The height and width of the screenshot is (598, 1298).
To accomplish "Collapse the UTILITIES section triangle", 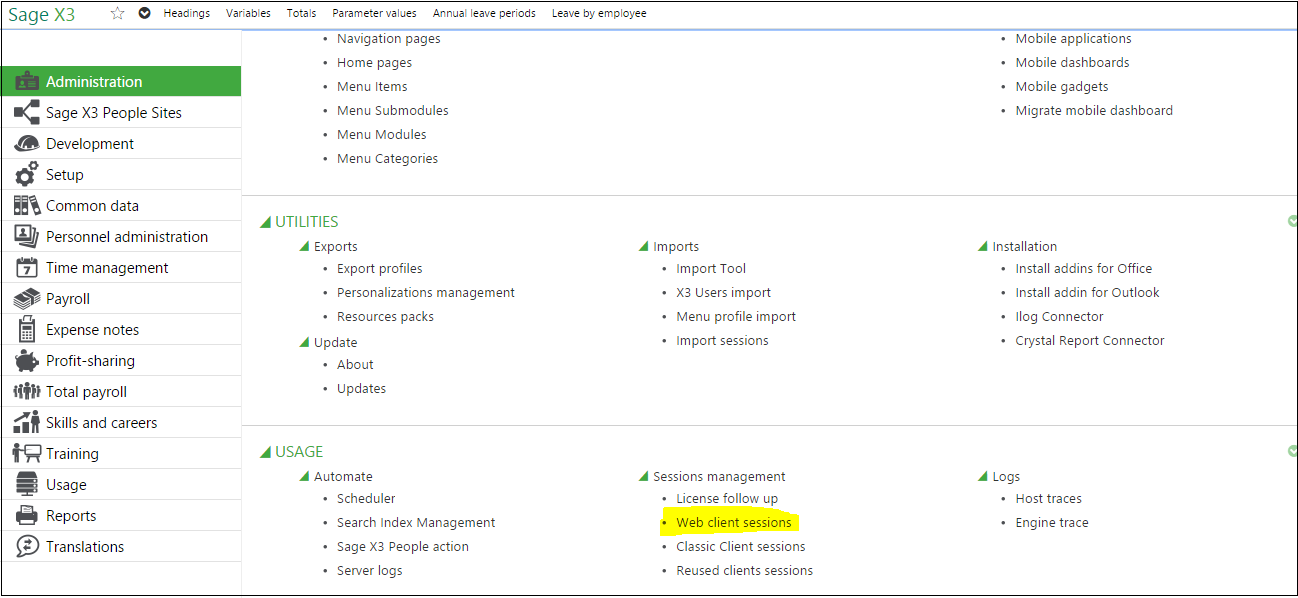I will coord(265,222).
